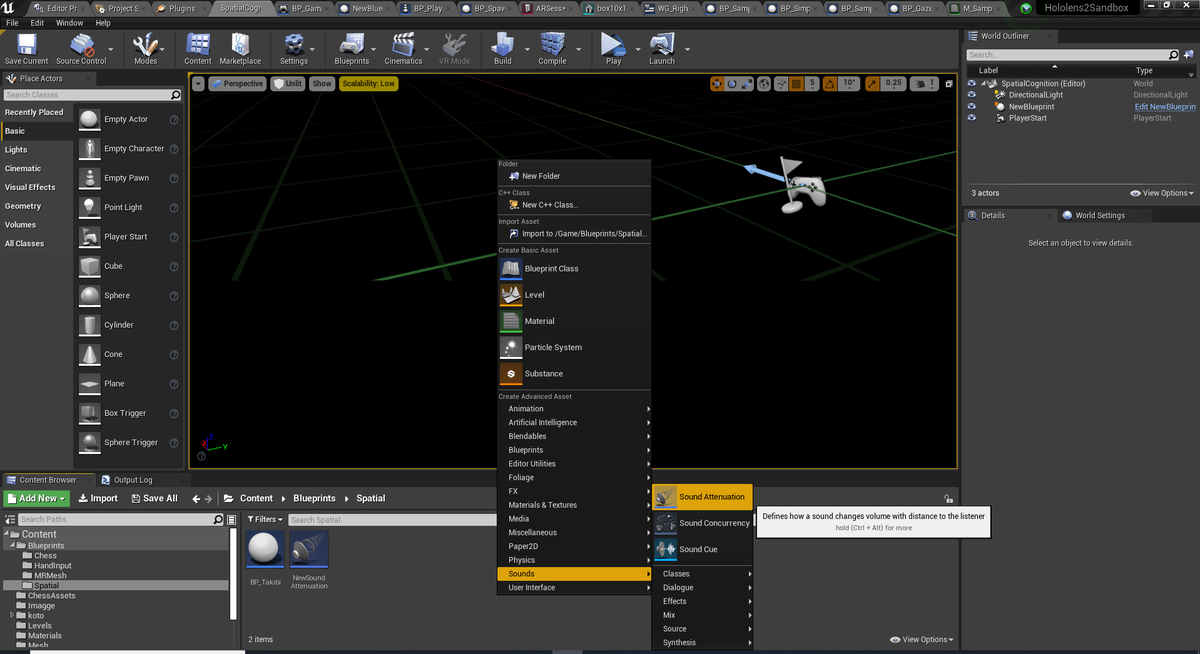Open the Unlit view mode menu
This screenshot has width=1200, height=654.
(288, 83)
